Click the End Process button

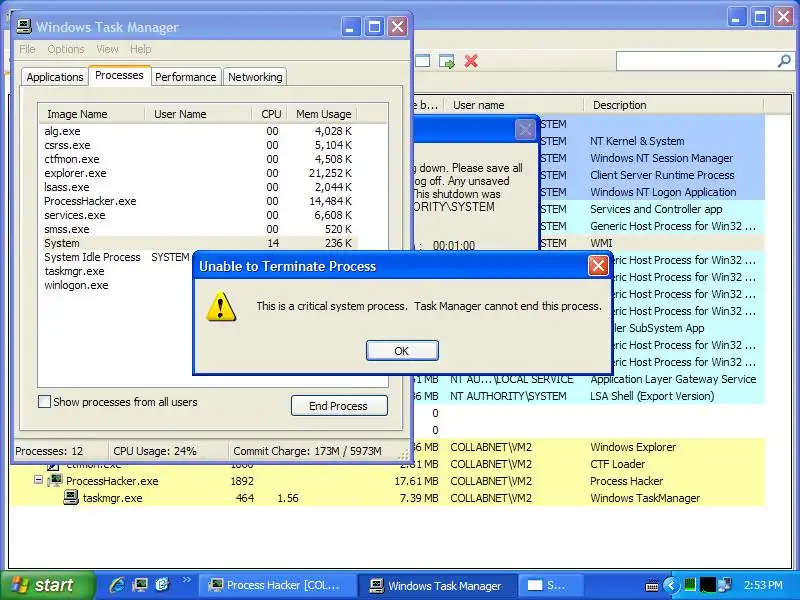click(x=339, y=406)
